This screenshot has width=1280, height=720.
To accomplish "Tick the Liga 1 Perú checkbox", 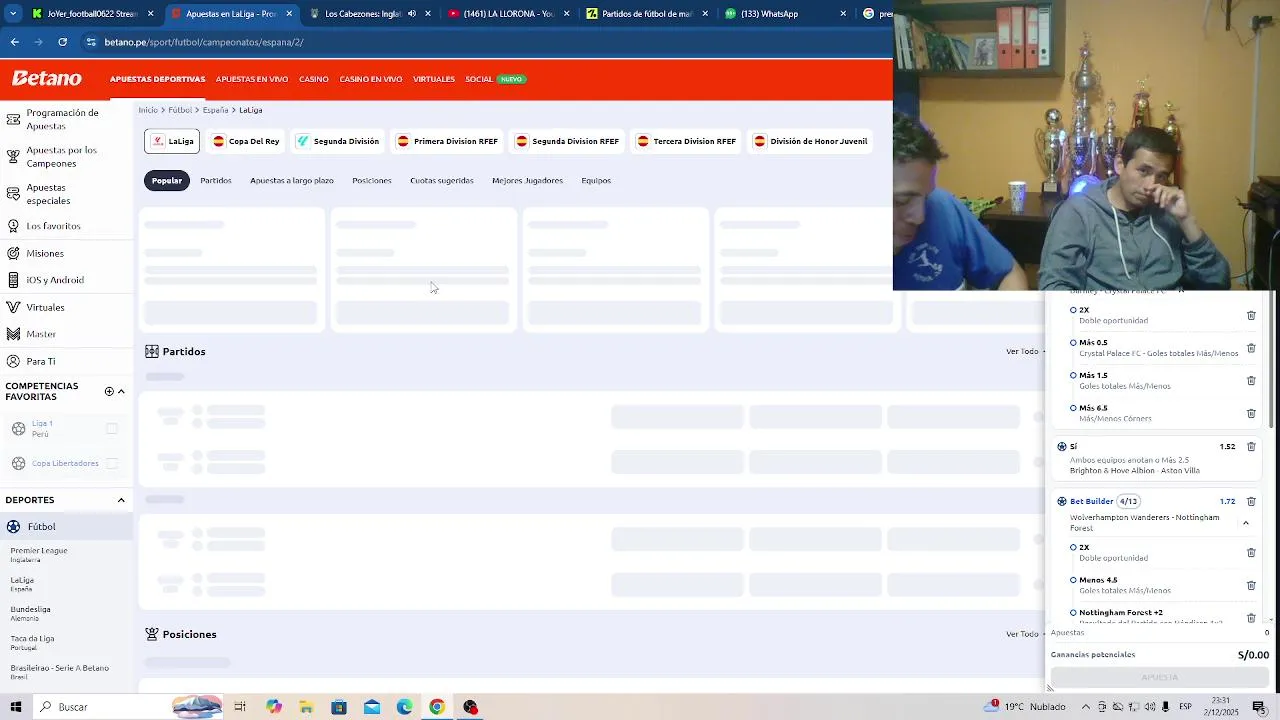I will [112, 429].
